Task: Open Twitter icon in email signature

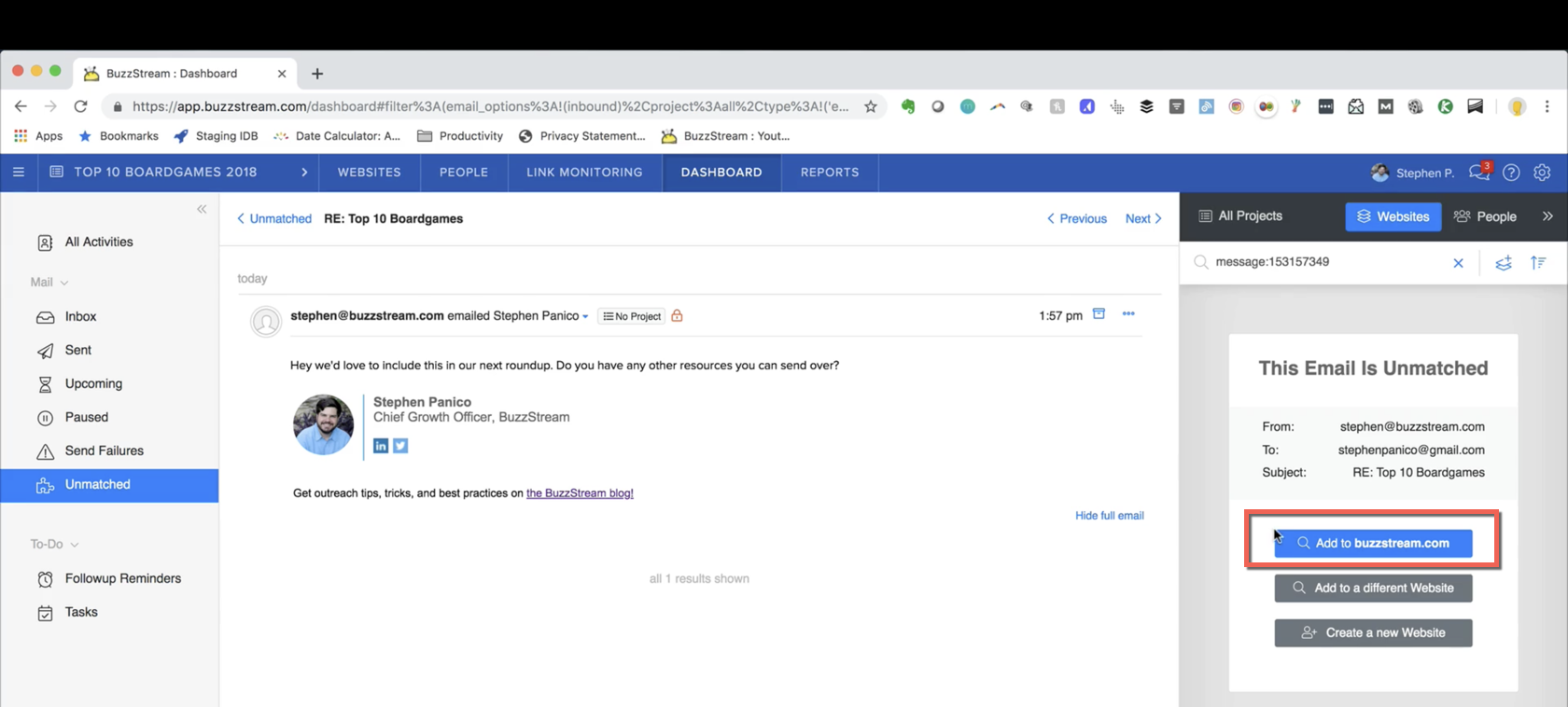Action: pos(400,446)
